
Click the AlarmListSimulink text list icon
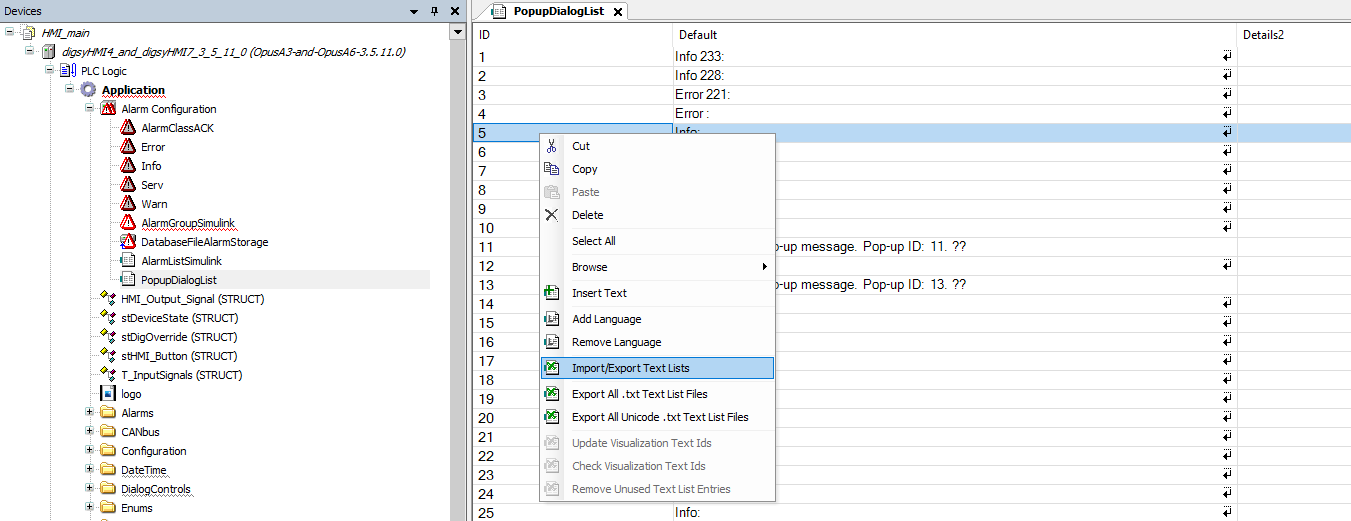click(x=127, y=261)
